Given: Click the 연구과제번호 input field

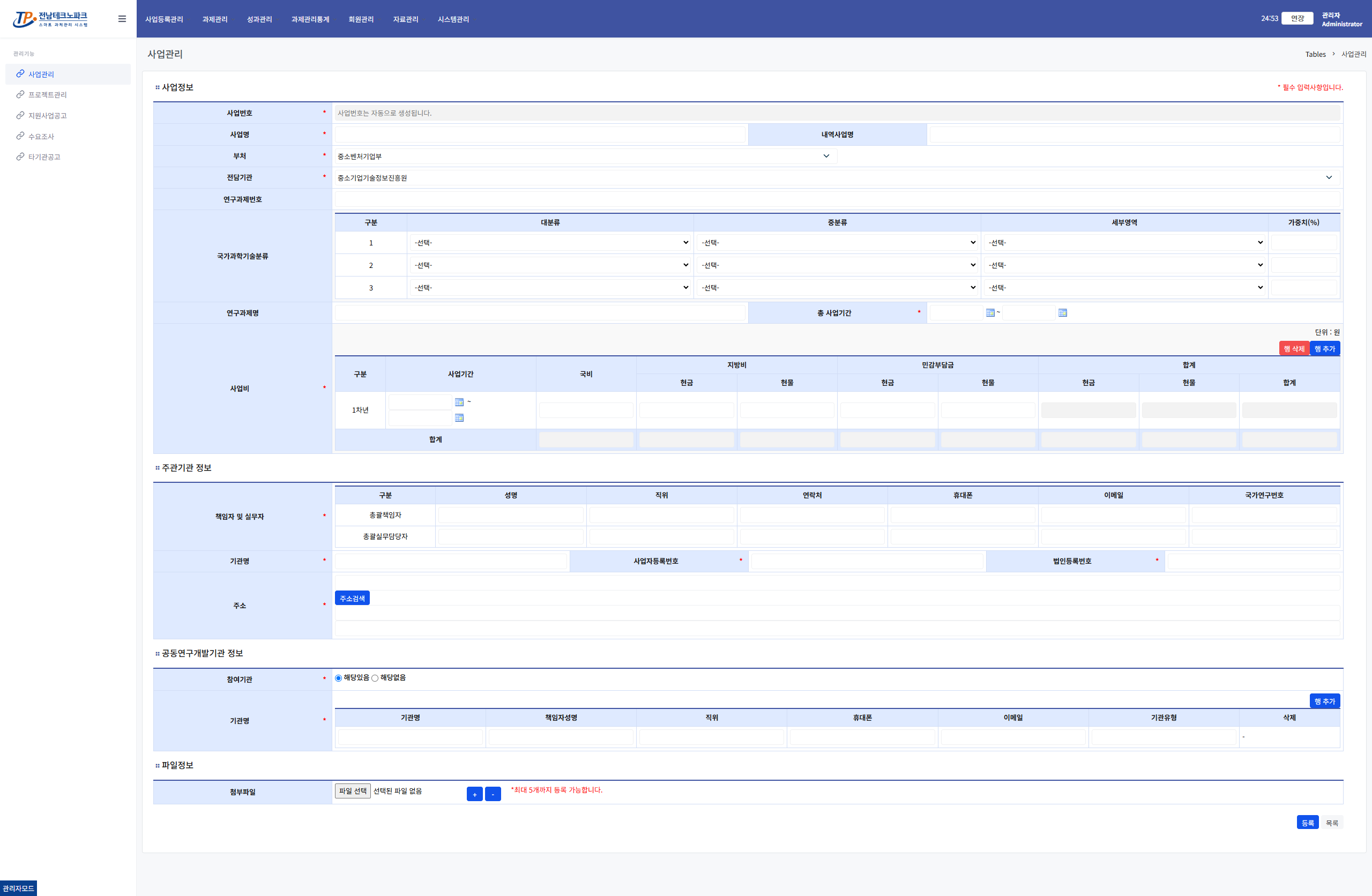Looking at the screenshot, I should (x=837, y=199).
